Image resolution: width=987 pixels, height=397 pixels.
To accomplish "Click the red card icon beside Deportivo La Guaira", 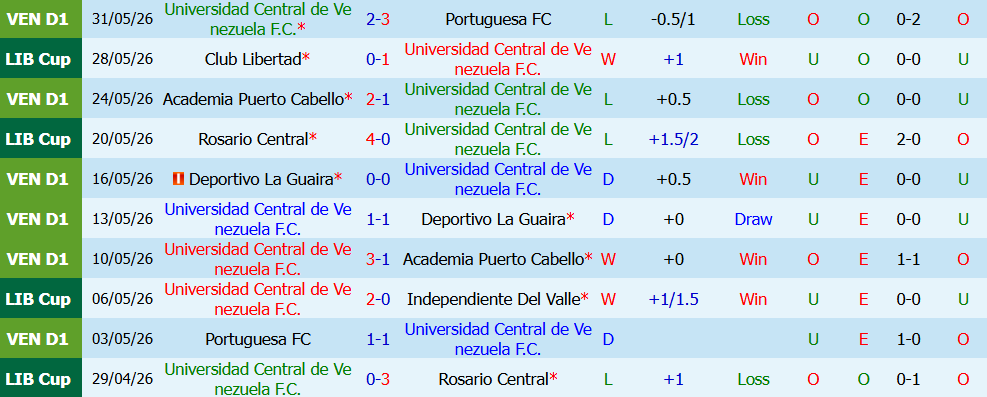I will click(x=178, y=179).
